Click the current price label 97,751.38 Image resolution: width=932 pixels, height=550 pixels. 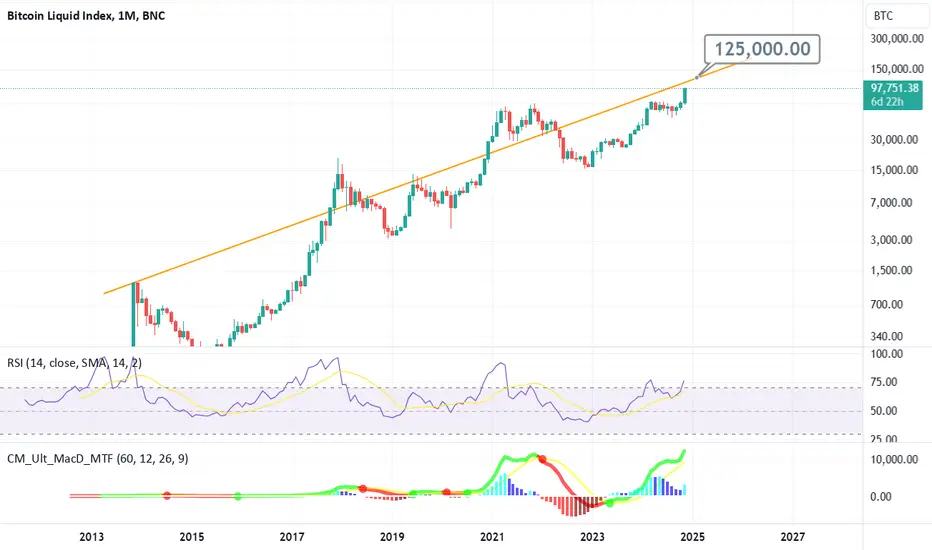click(895, 88)
